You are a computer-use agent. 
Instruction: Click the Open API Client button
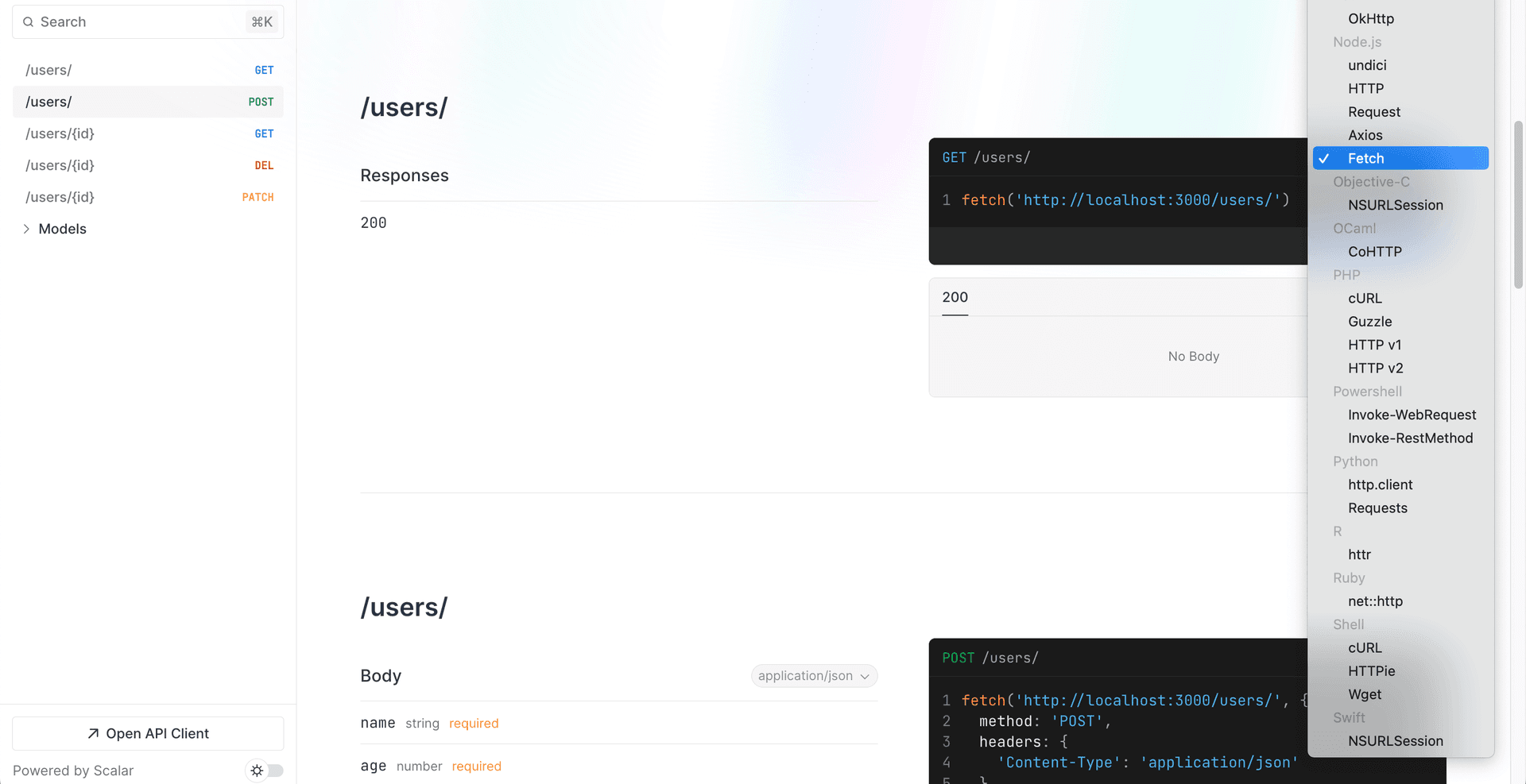(148, 734)
